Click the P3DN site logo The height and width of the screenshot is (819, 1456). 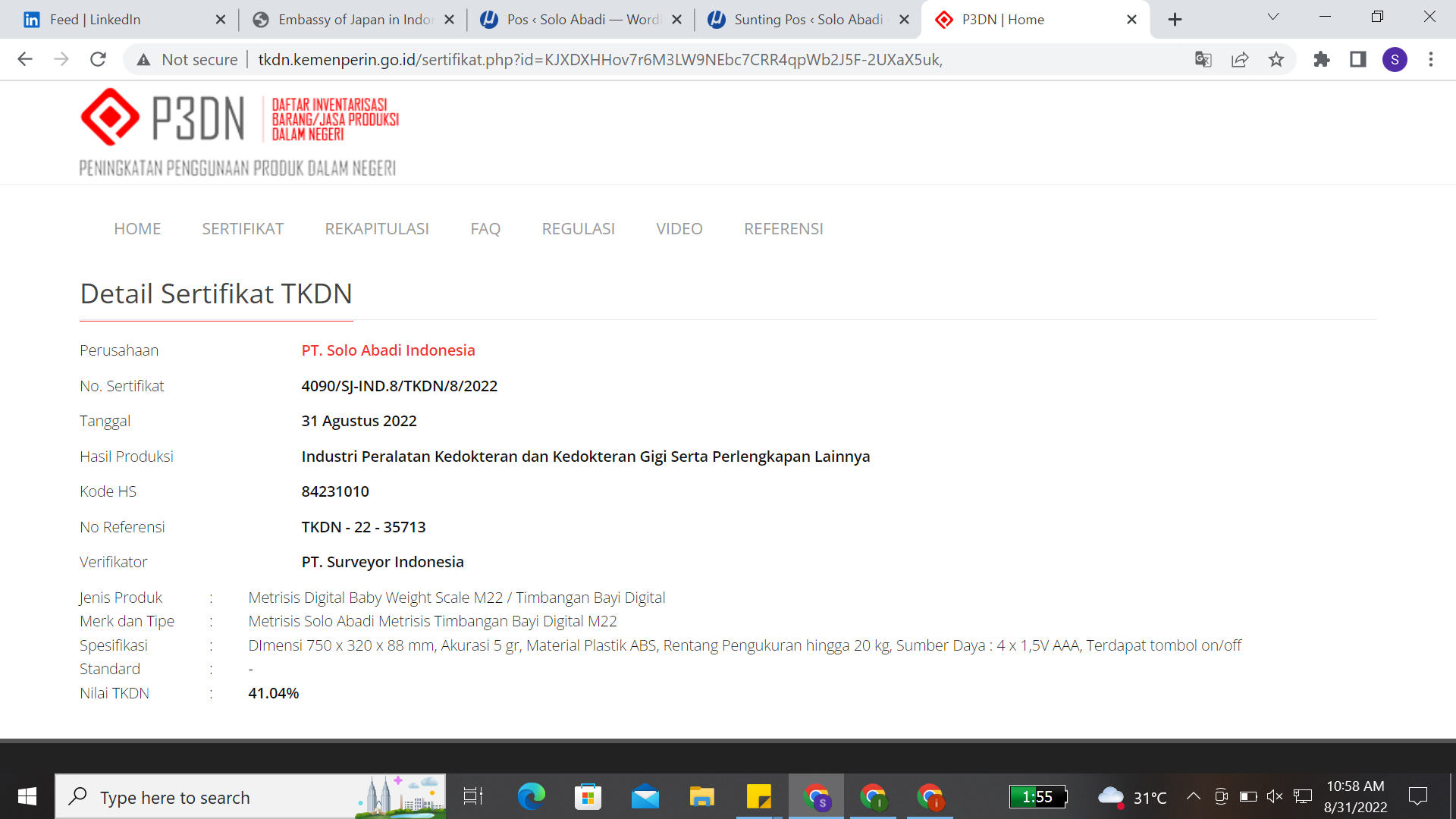pos(239,133)
